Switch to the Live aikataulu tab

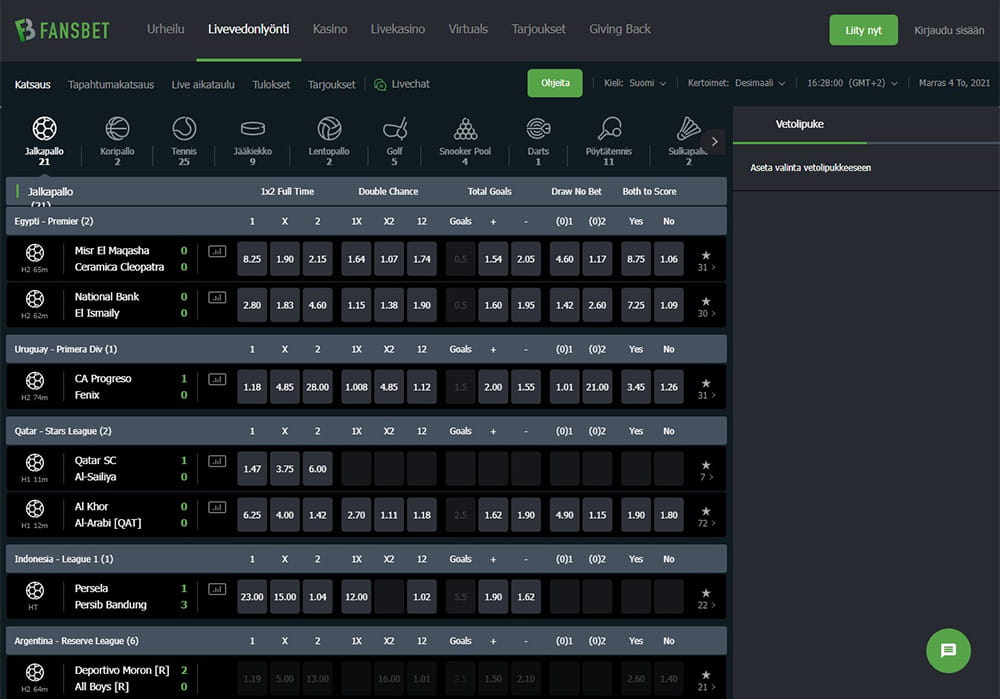click(203, 84)
